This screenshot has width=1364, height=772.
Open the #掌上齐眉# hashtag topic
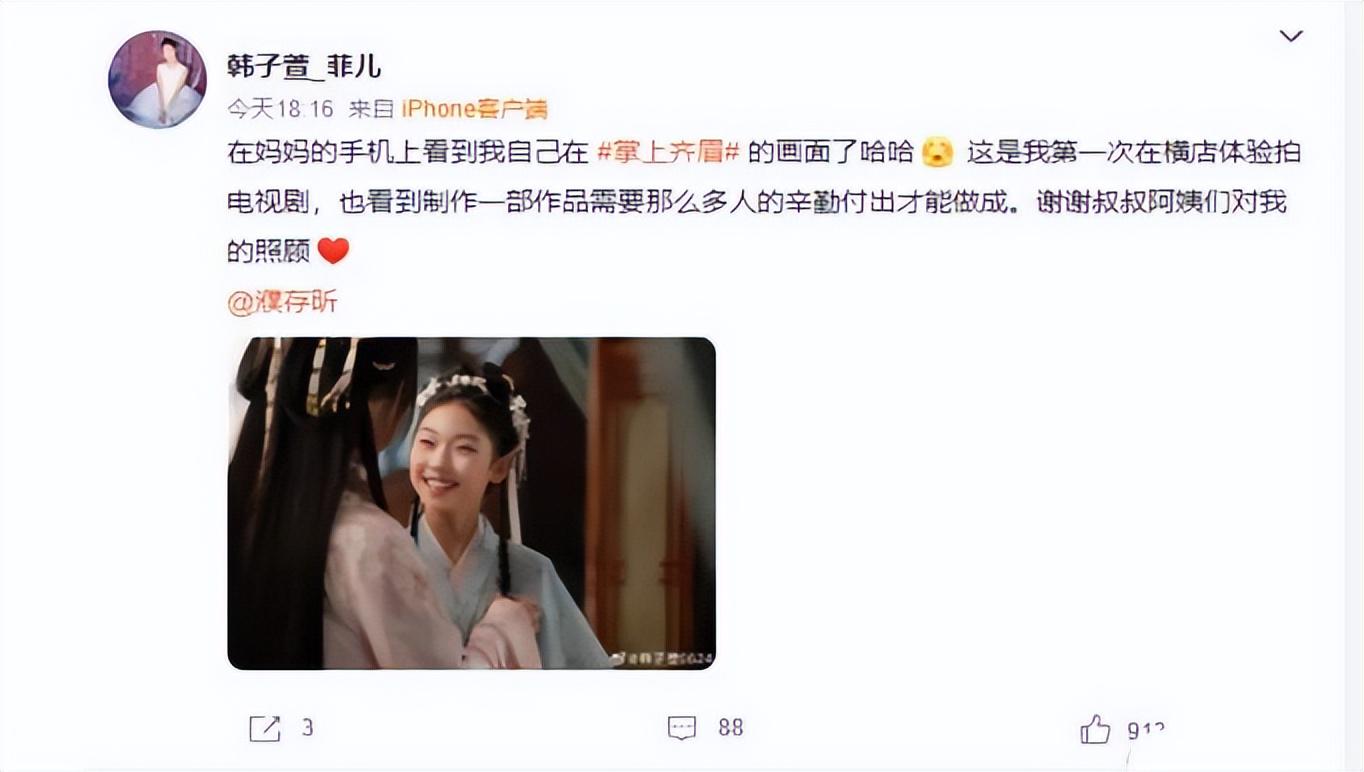point(667,153)
